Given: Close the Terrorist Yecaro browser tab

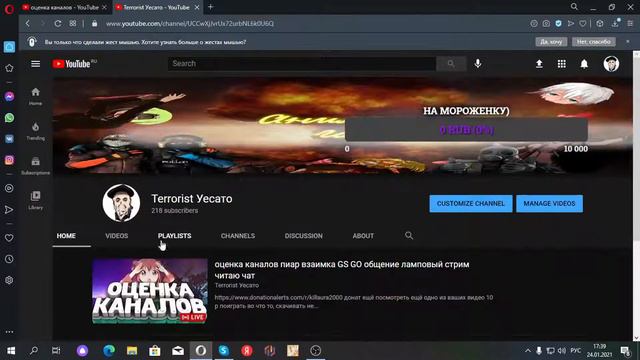Looking at the screenshot, I should [x=197, y=7].
